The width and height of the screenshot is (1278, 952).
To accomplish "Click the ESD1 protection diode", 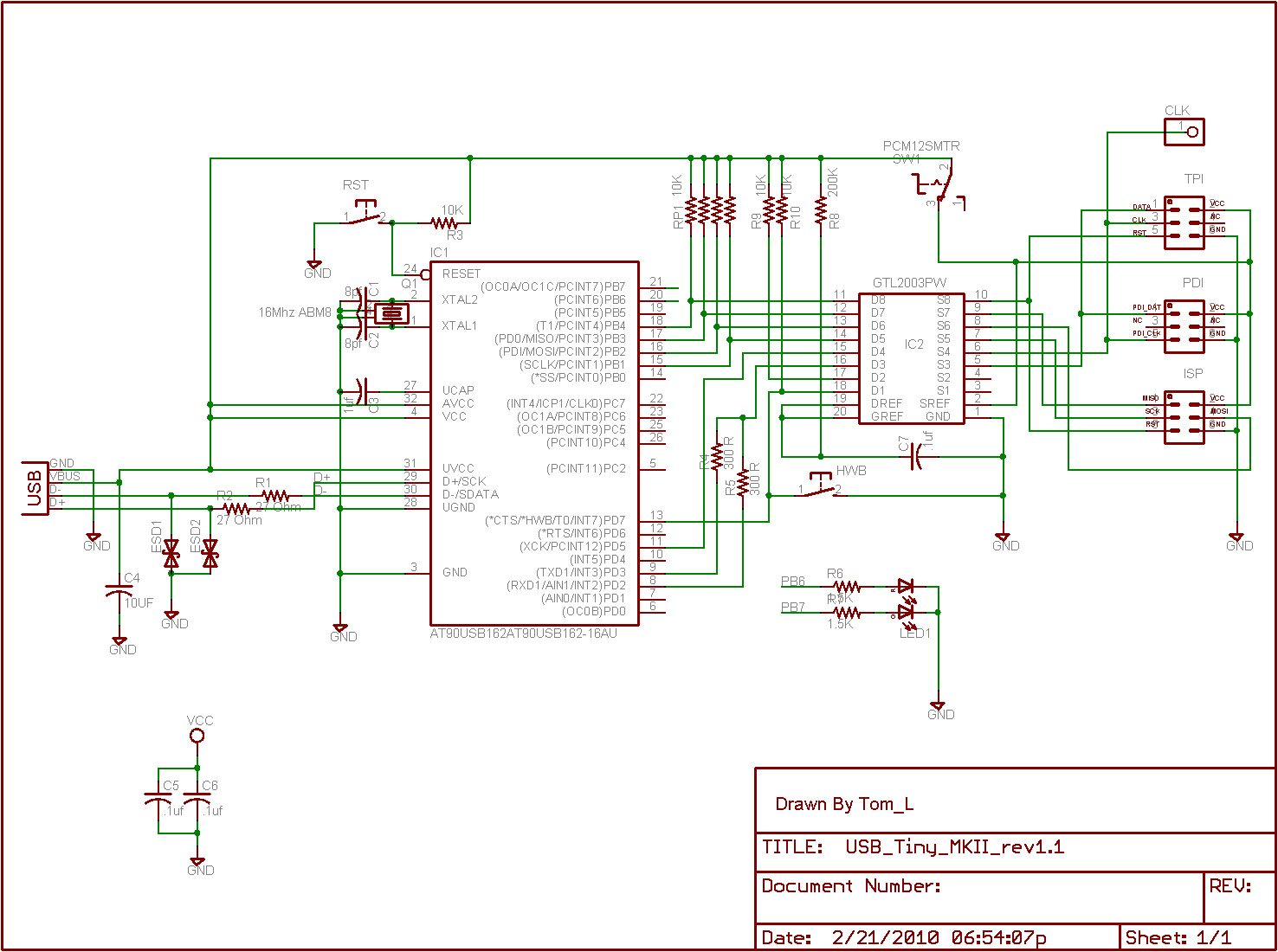I will [171, 554].
